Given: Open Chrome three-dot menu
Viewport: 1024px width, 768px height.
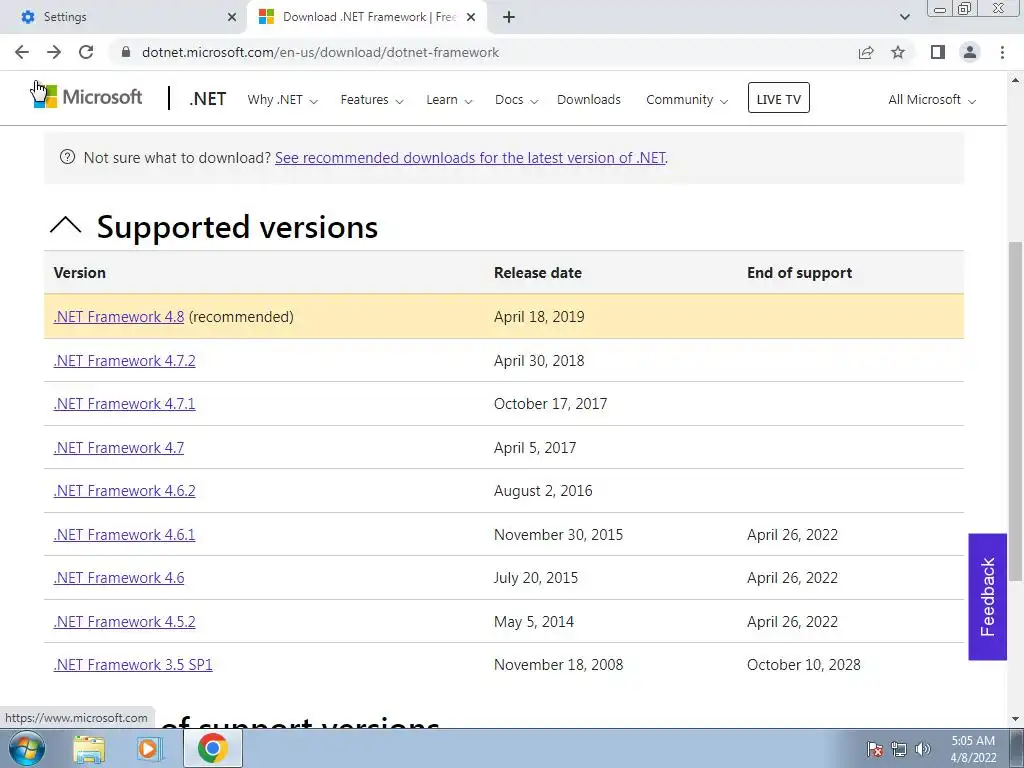Looking at the screenshot, I should click(1002, 52).
